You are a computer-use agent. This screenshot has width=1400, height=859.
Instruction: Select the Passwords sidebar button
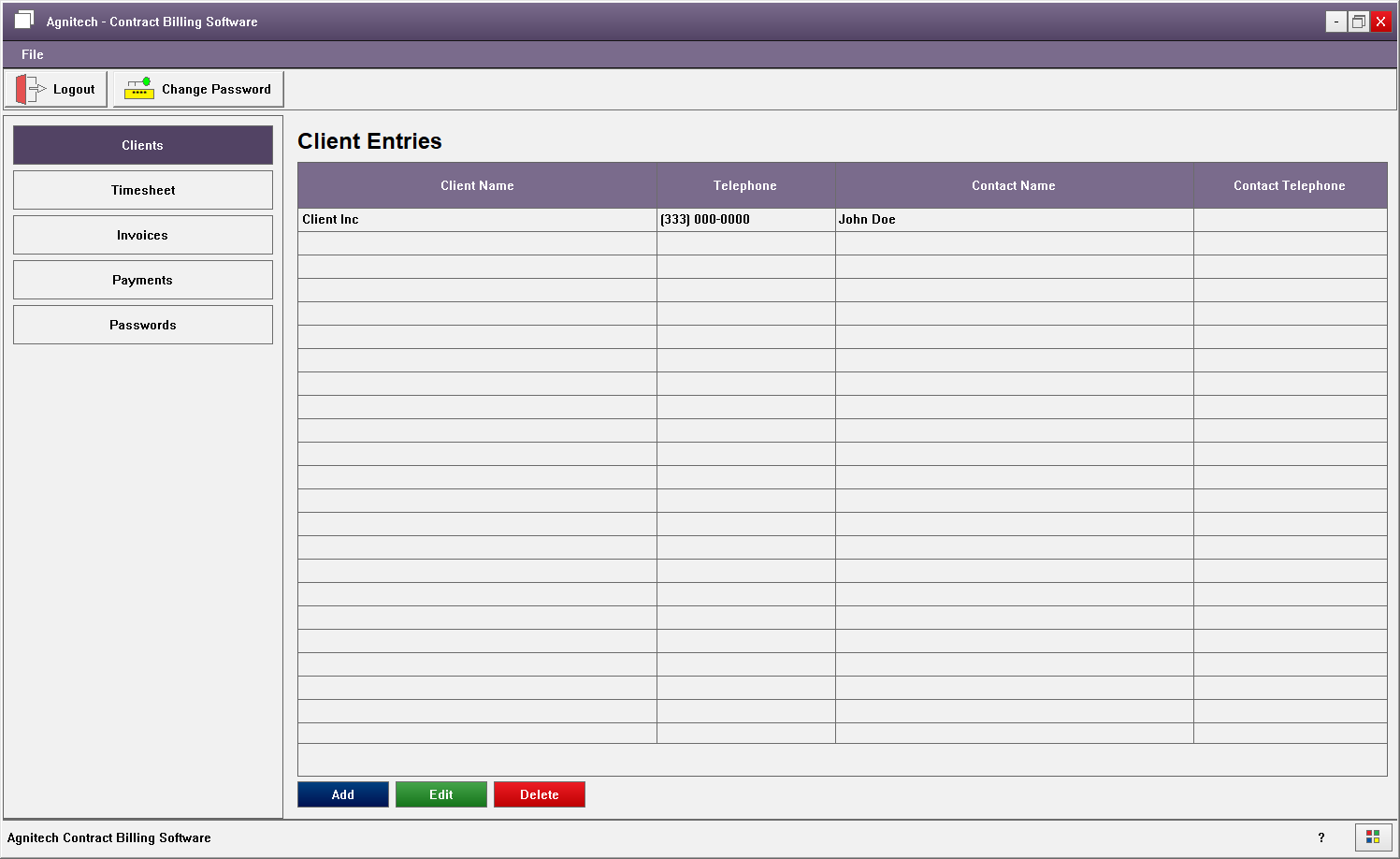click(143, 325)
